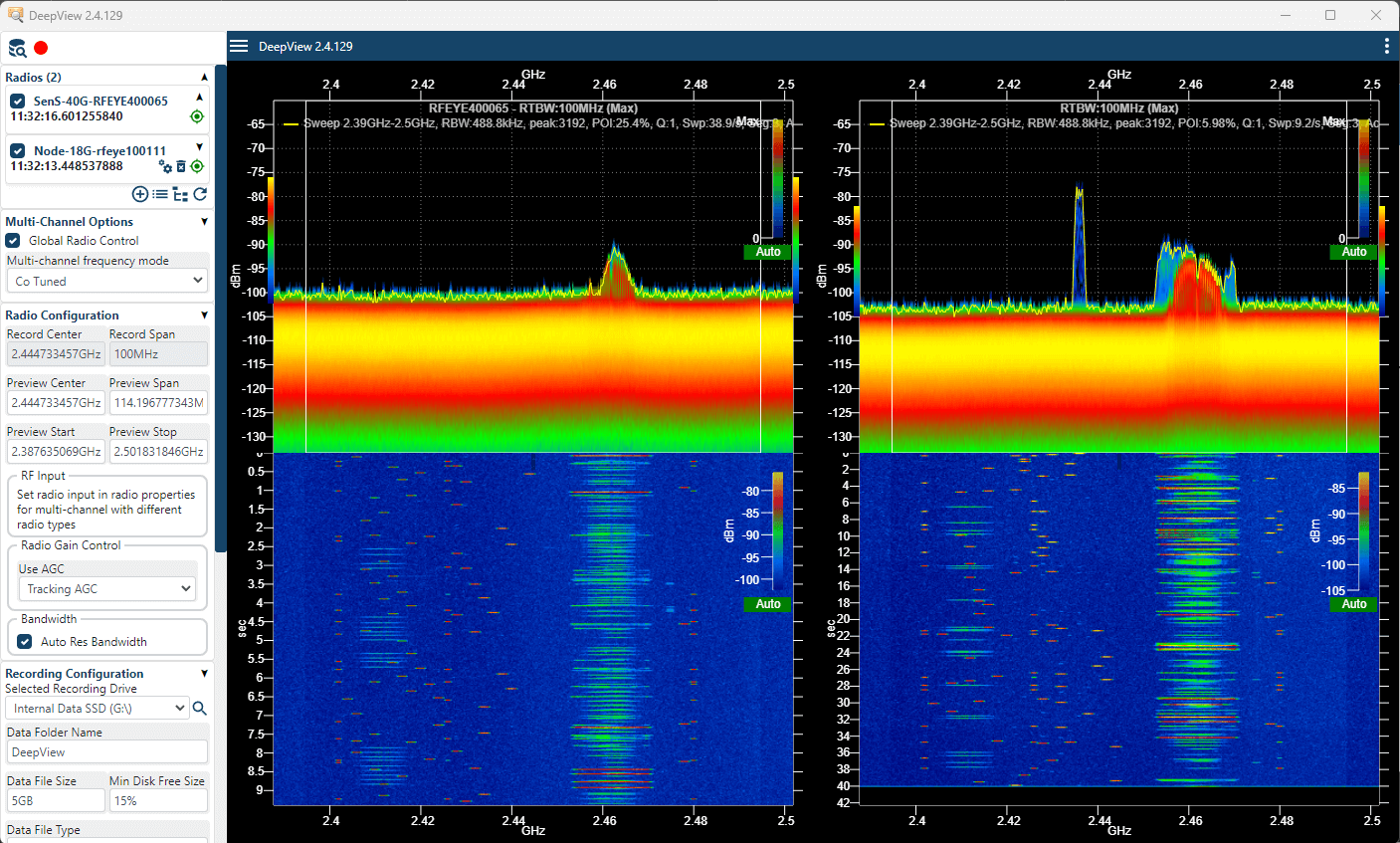
Task: Open the DeepView hamburger menu
Action: [x=238, y=45]
